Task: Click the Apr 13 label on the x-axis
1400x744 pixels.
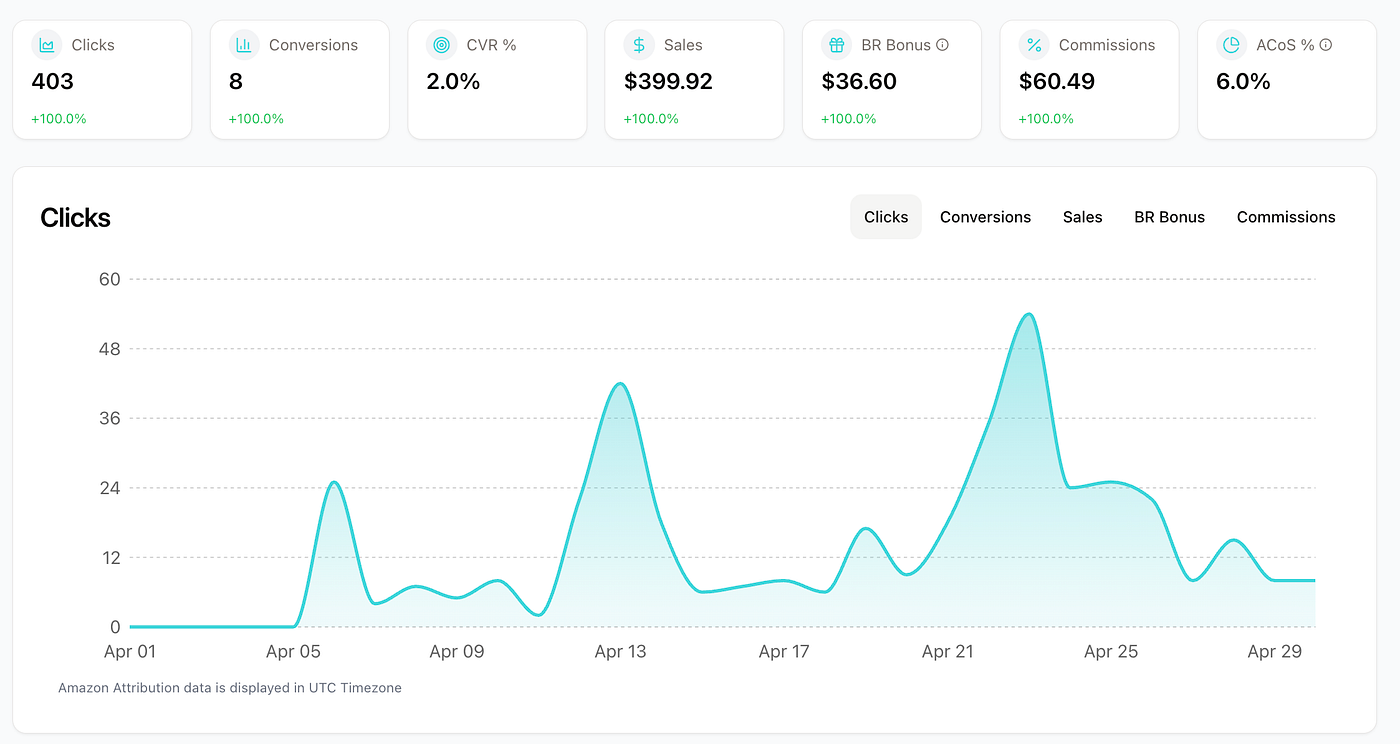Action: [x=620, y=652]
